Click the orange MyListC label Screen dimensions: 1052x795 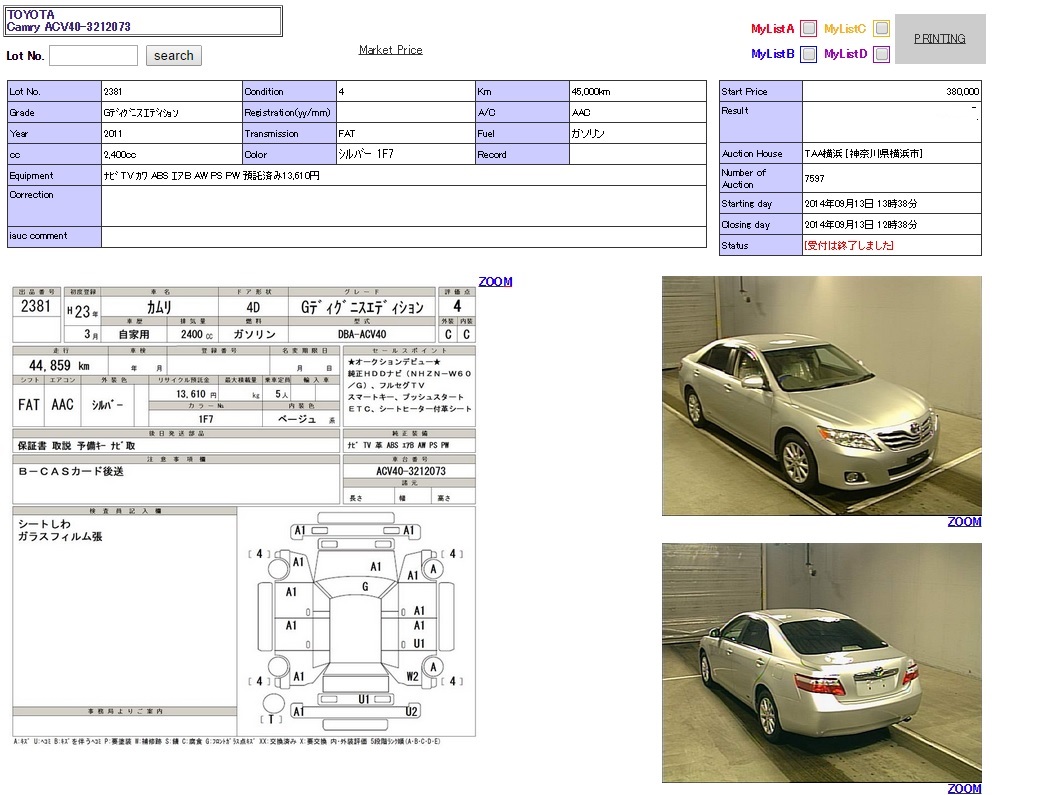[x=845, y=29]
